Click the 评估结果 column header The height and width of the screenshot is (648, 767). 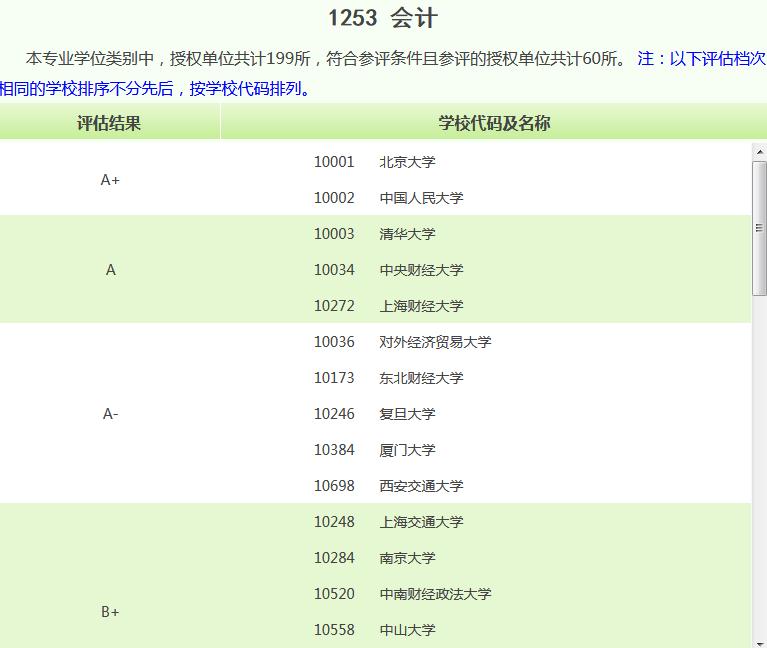pyautogui.click(x=109, y=123)
